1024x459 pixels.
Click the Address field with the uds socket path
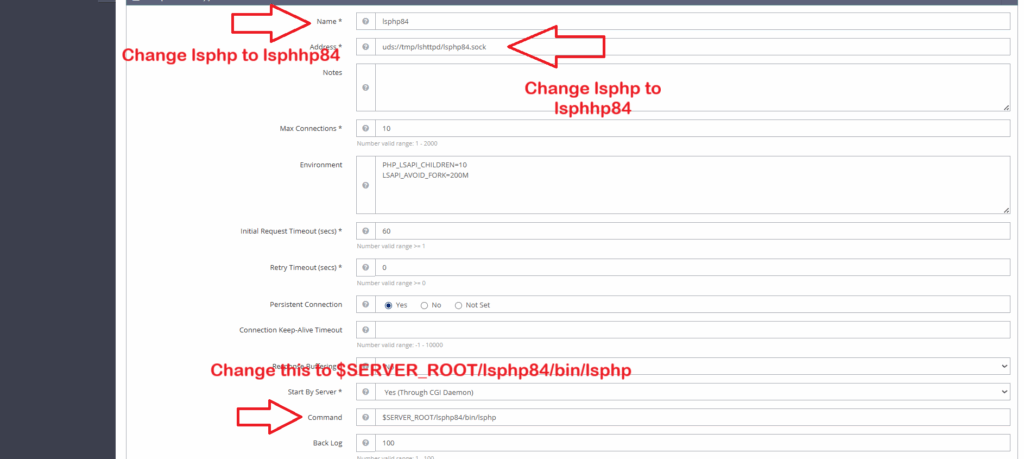coord(692,47)
